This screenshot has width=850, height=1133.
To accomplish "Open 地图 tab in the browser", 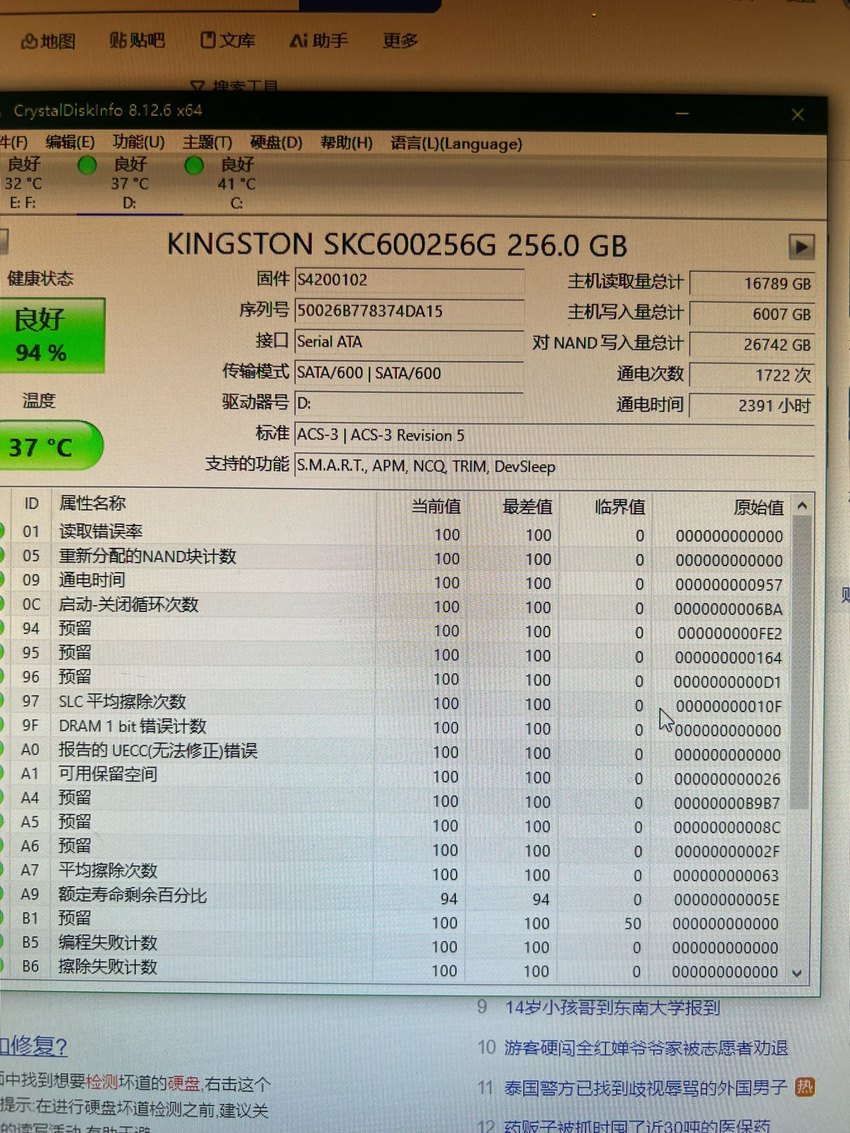I will 48,41.
